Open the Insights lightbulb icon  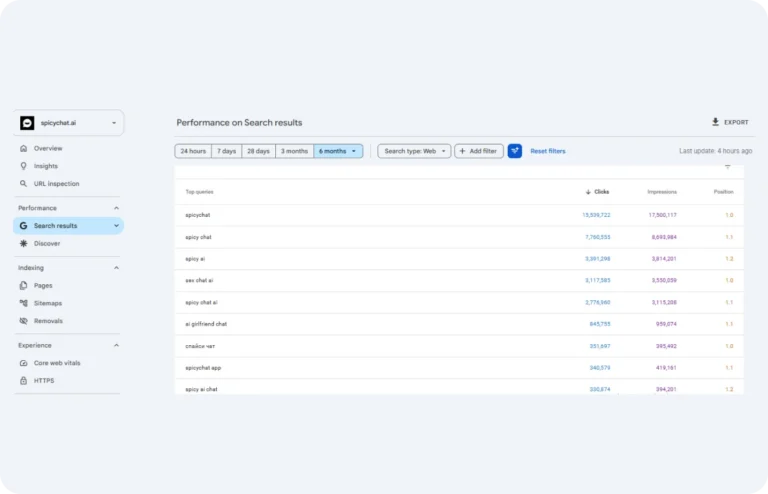23,166
